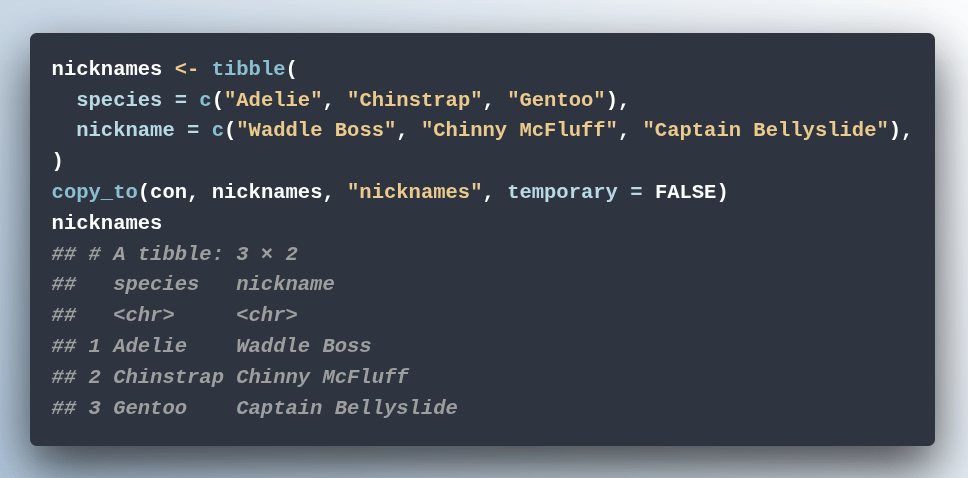
Task: Click the quoted "nicknames" table name string
Action: click(414, 192)
